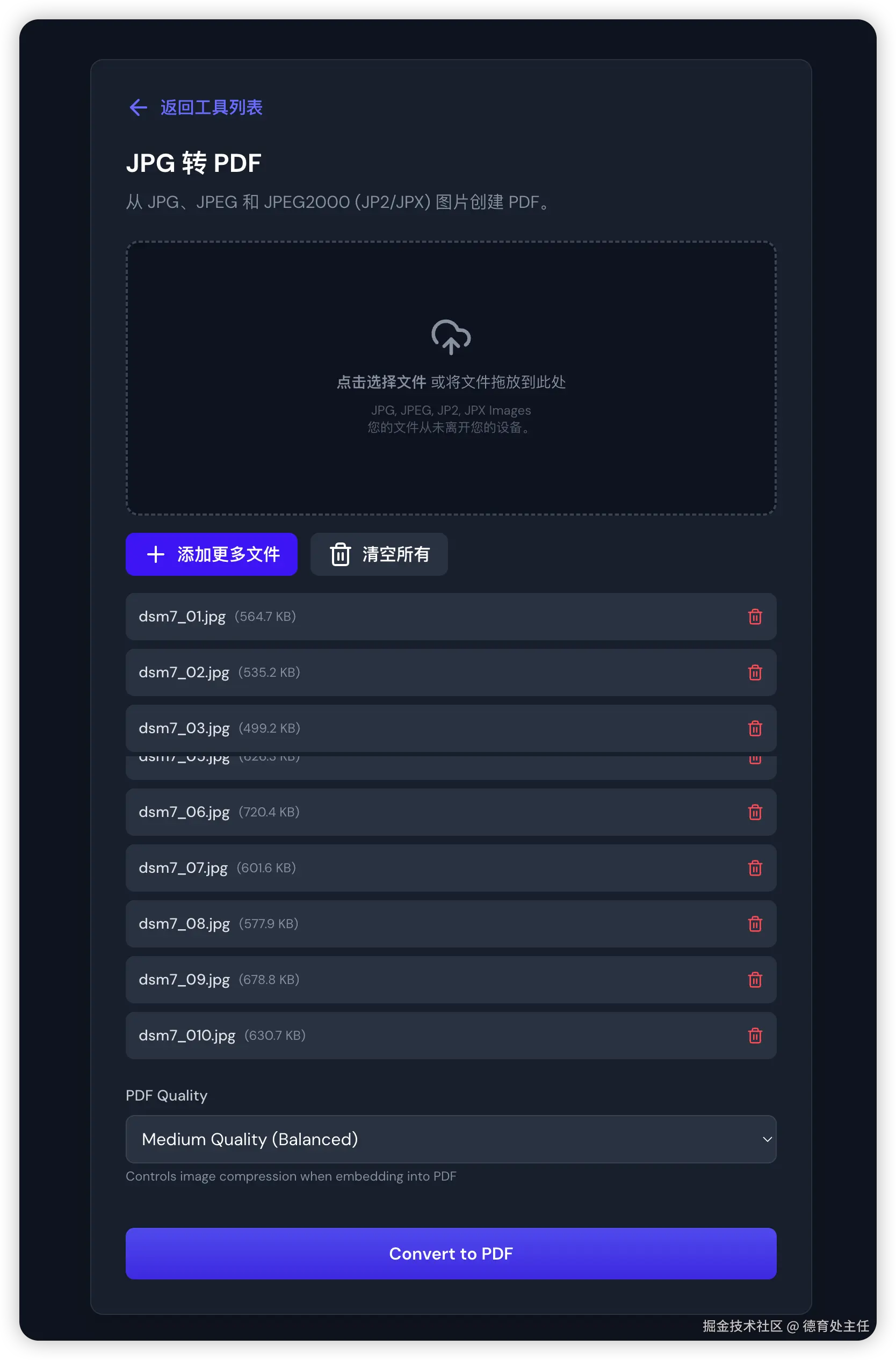Delete dsm7_01.jpg with its trash icon
This screenshot has height=1360, width=896.
(x=755, y=617)
